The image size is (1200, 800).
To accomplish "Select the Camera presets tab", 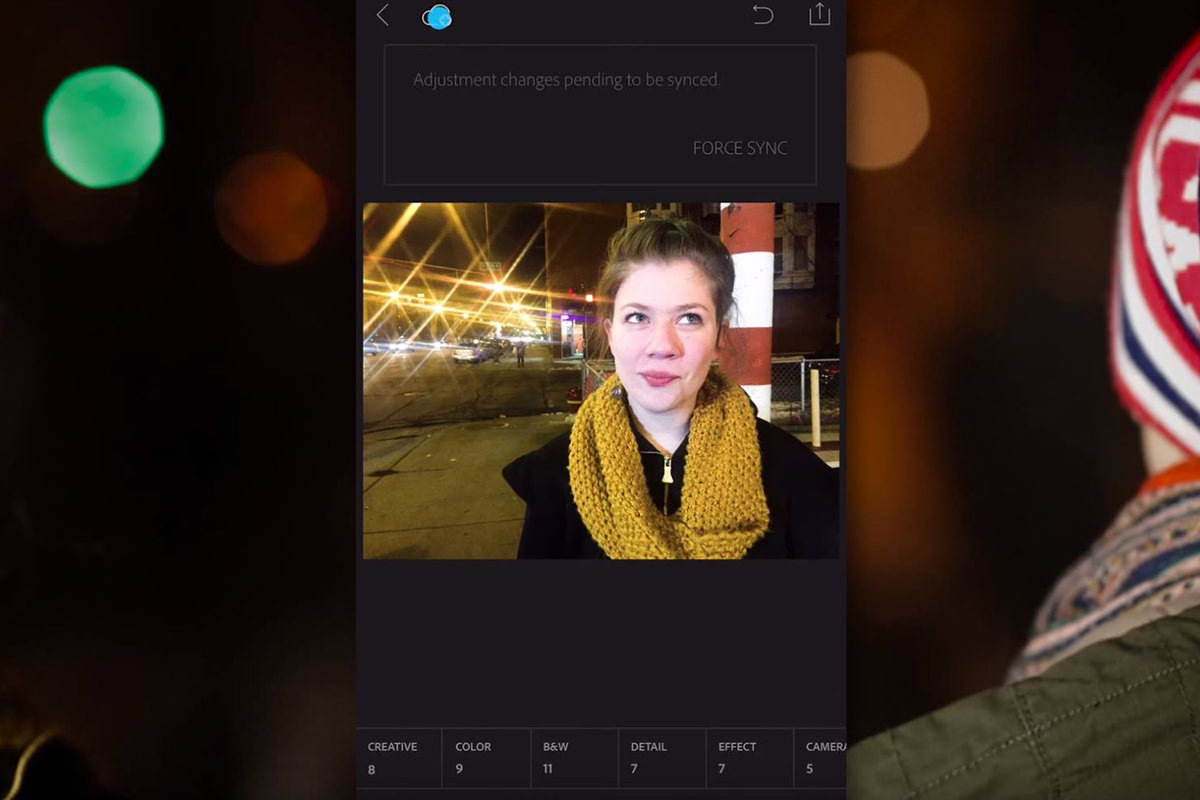I will coord(825,746).
